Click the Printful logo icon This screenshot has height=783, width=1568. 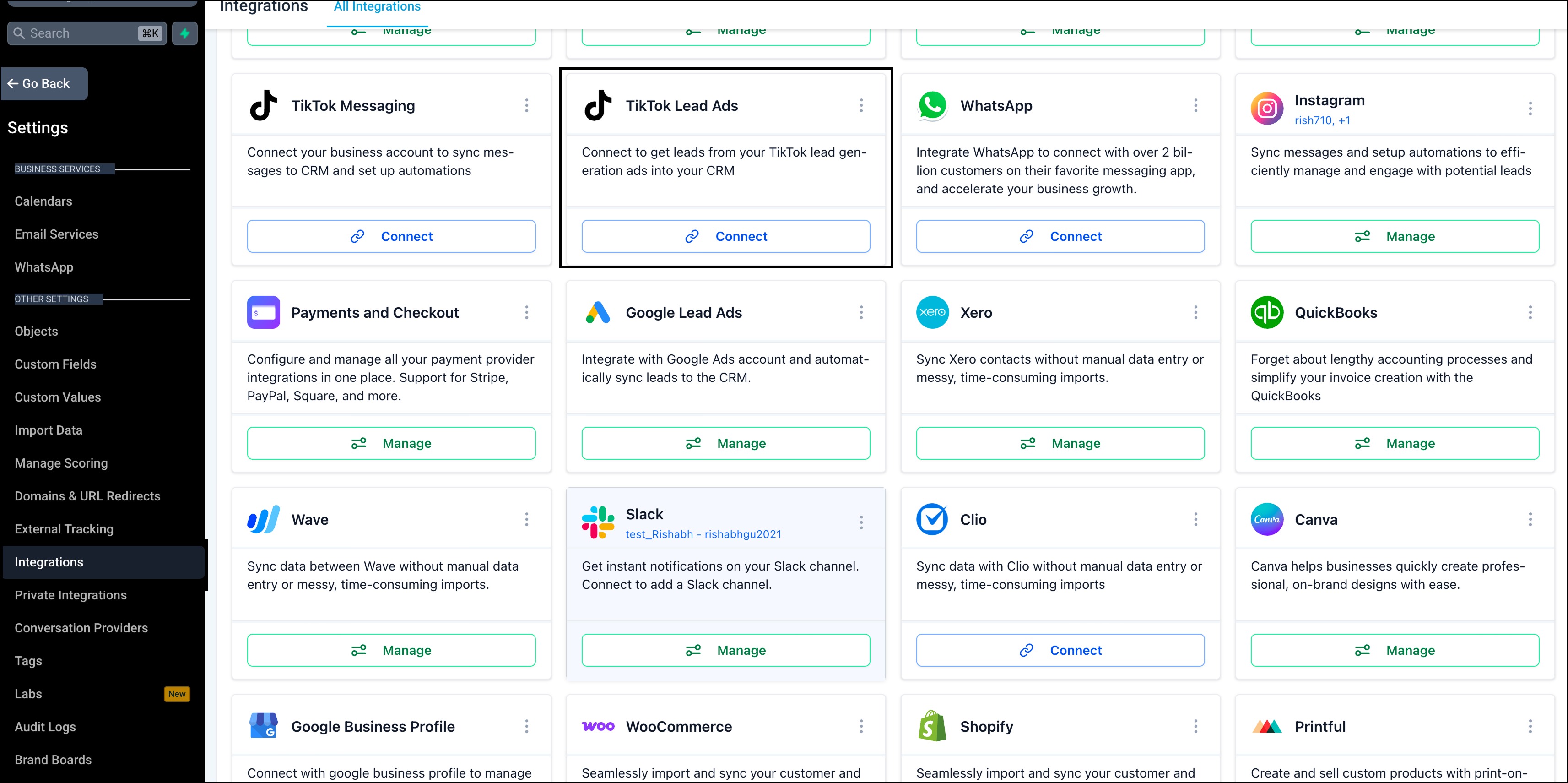(1267, 726)
